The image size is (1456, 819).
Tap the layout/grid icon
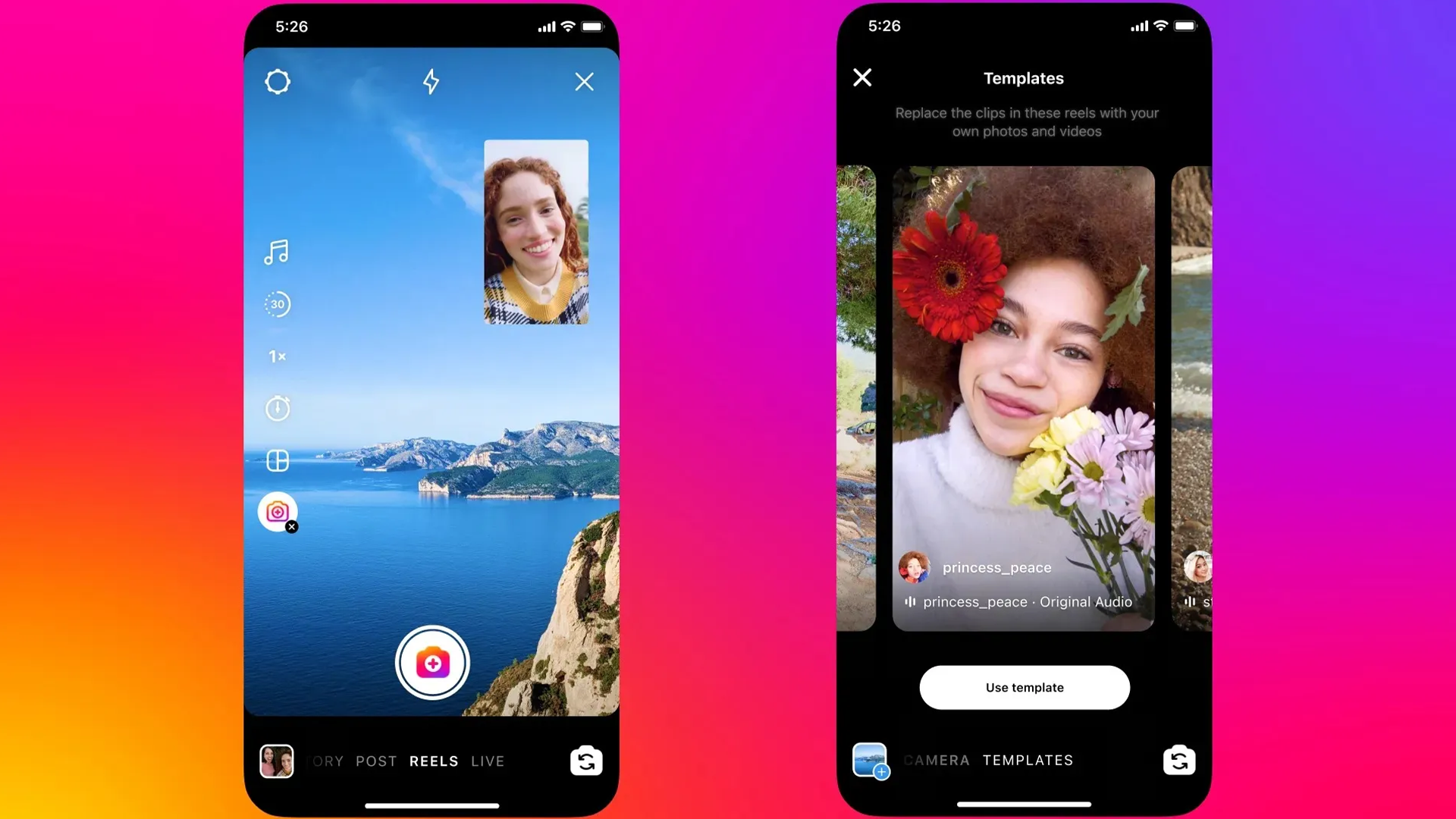click(278, 460)
